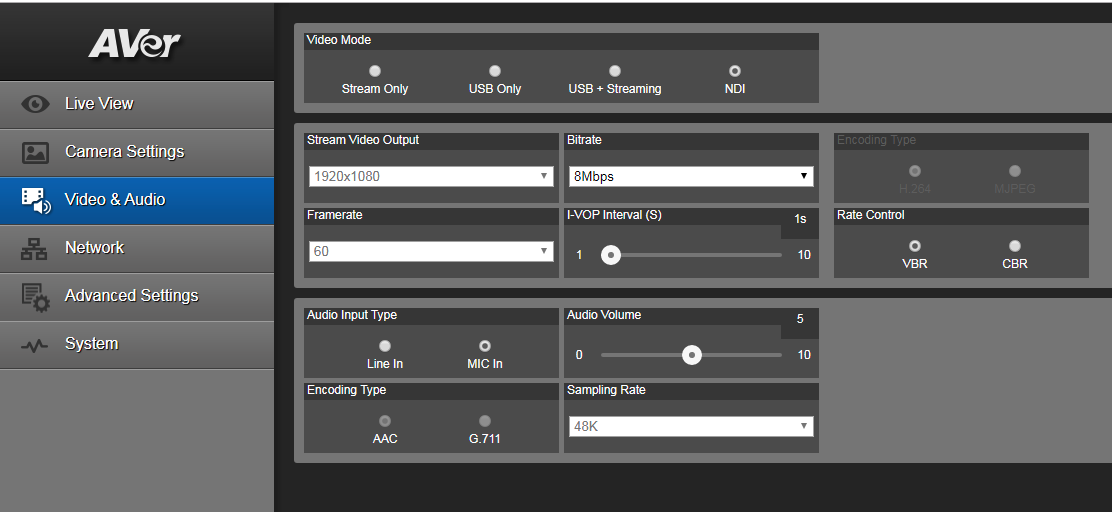Click the Network topology icon

tap(35, 248)
